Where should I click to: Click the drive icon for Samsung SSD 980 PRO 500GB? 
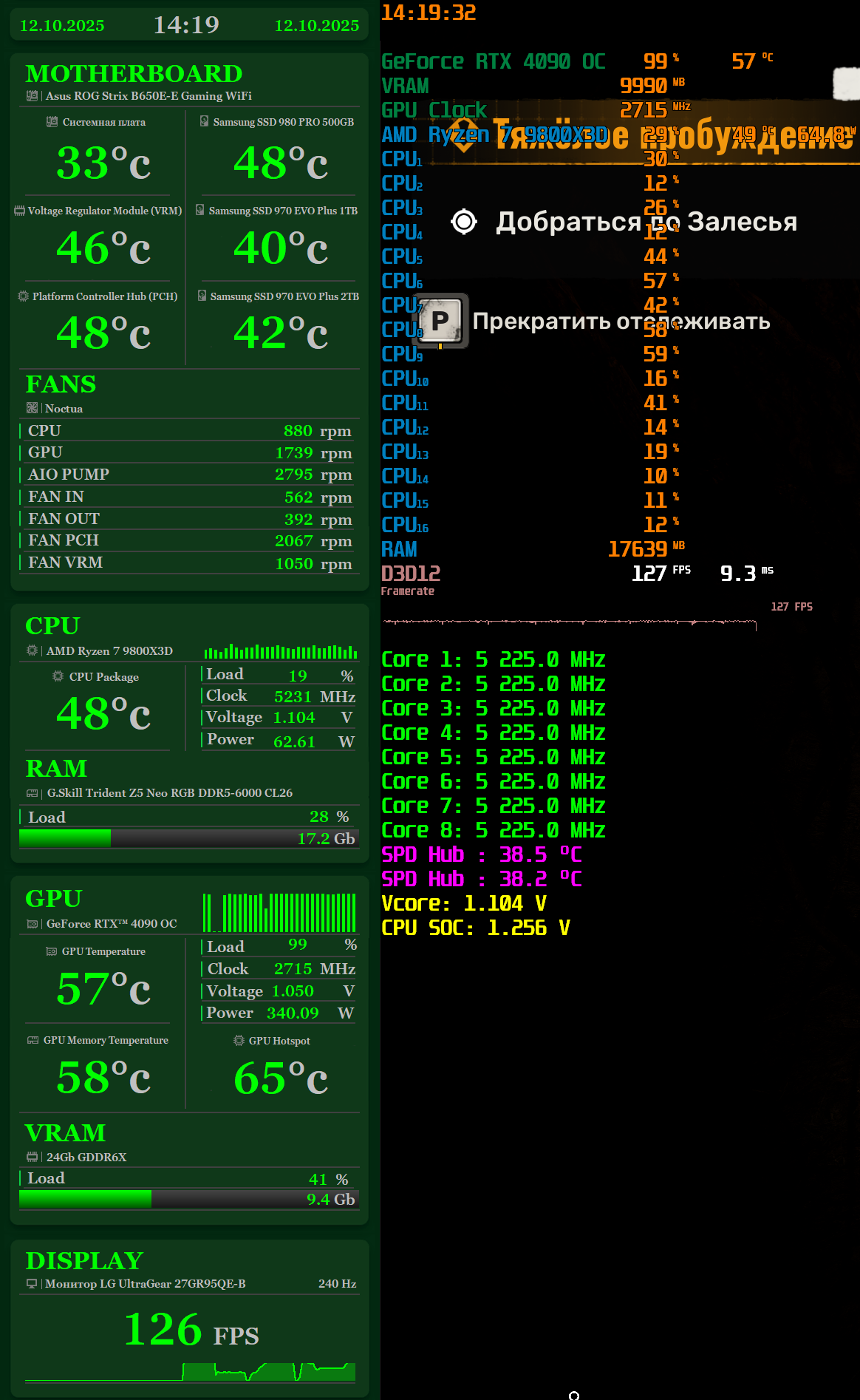coord(204,121)
